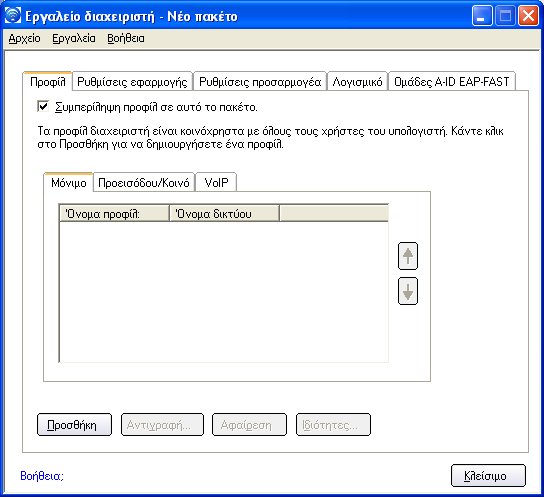544x497 pixels.
Task: Click the Όνομα δικτύου column header
Action: click(x=224, y=214)
